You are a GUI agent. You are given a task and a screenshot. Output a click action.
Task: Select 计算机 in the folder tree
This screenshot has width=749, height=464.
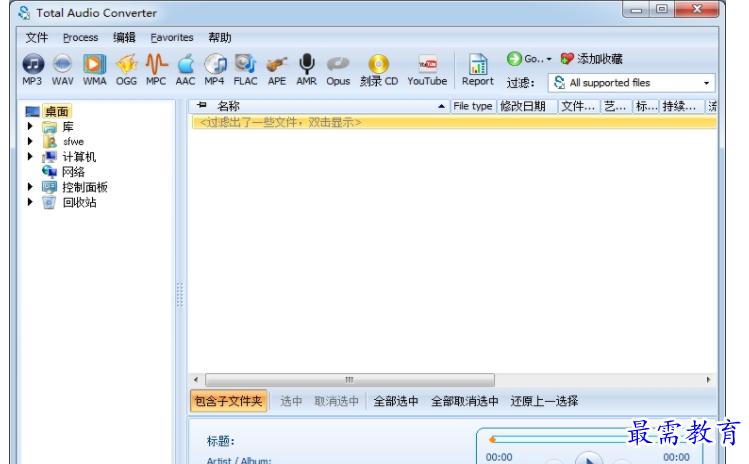(79, 157)
